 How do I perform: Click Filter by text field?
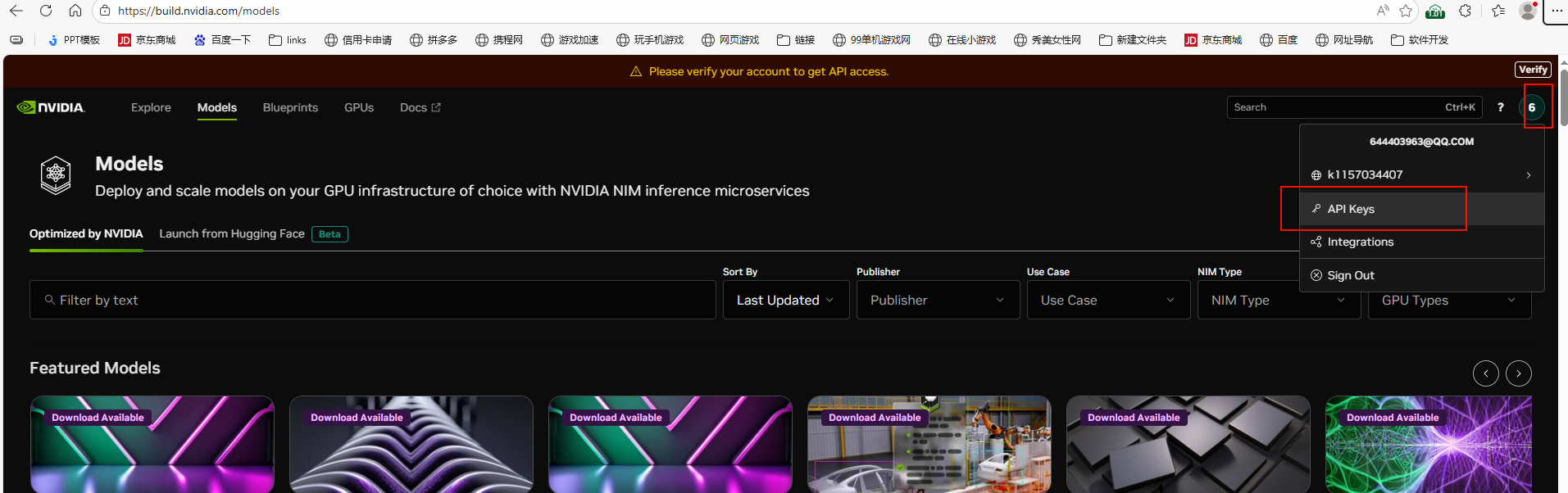click(x=373, y=300)
